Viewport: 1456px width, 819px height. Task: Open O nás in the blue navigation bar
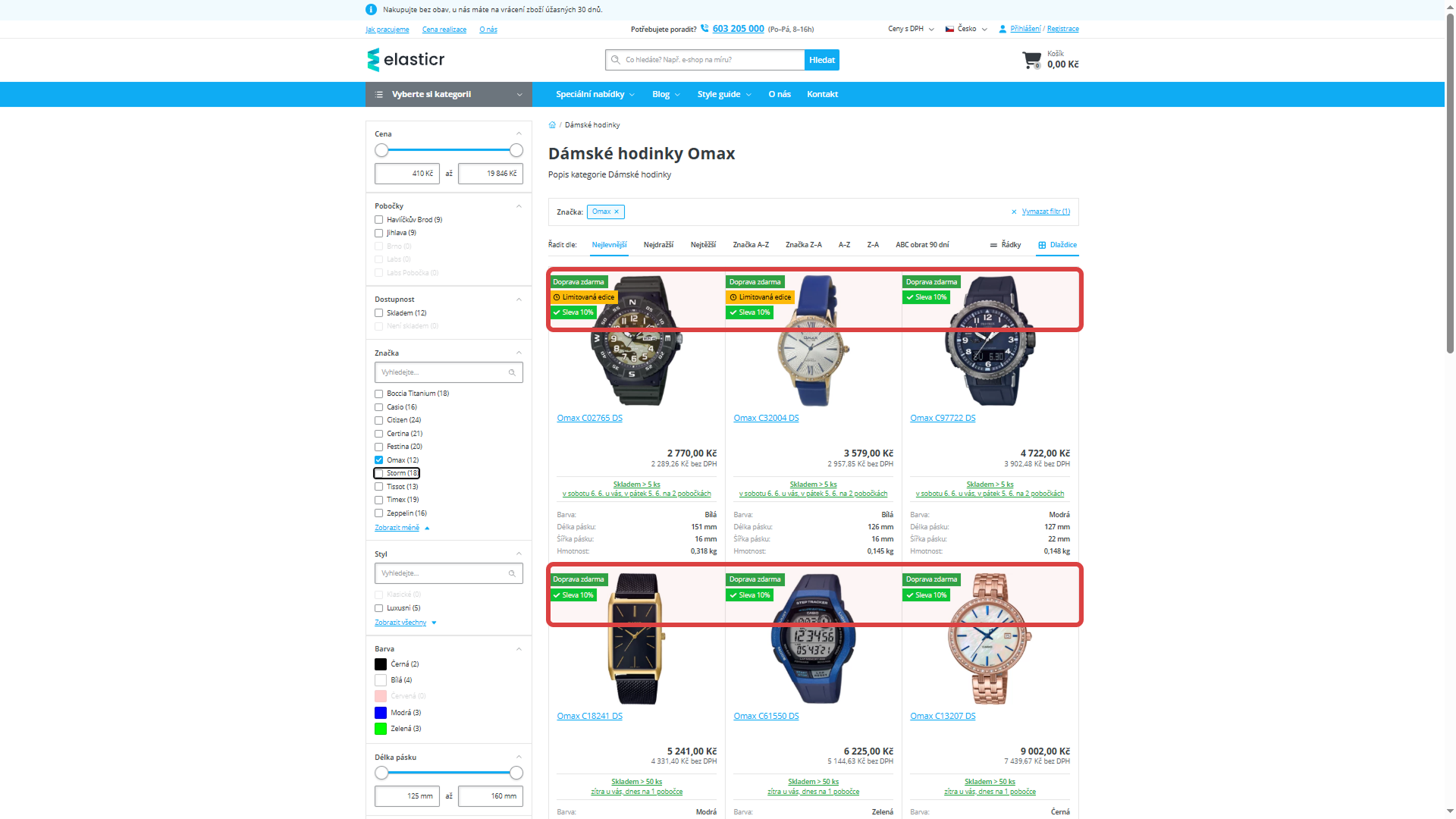[780, 95]
